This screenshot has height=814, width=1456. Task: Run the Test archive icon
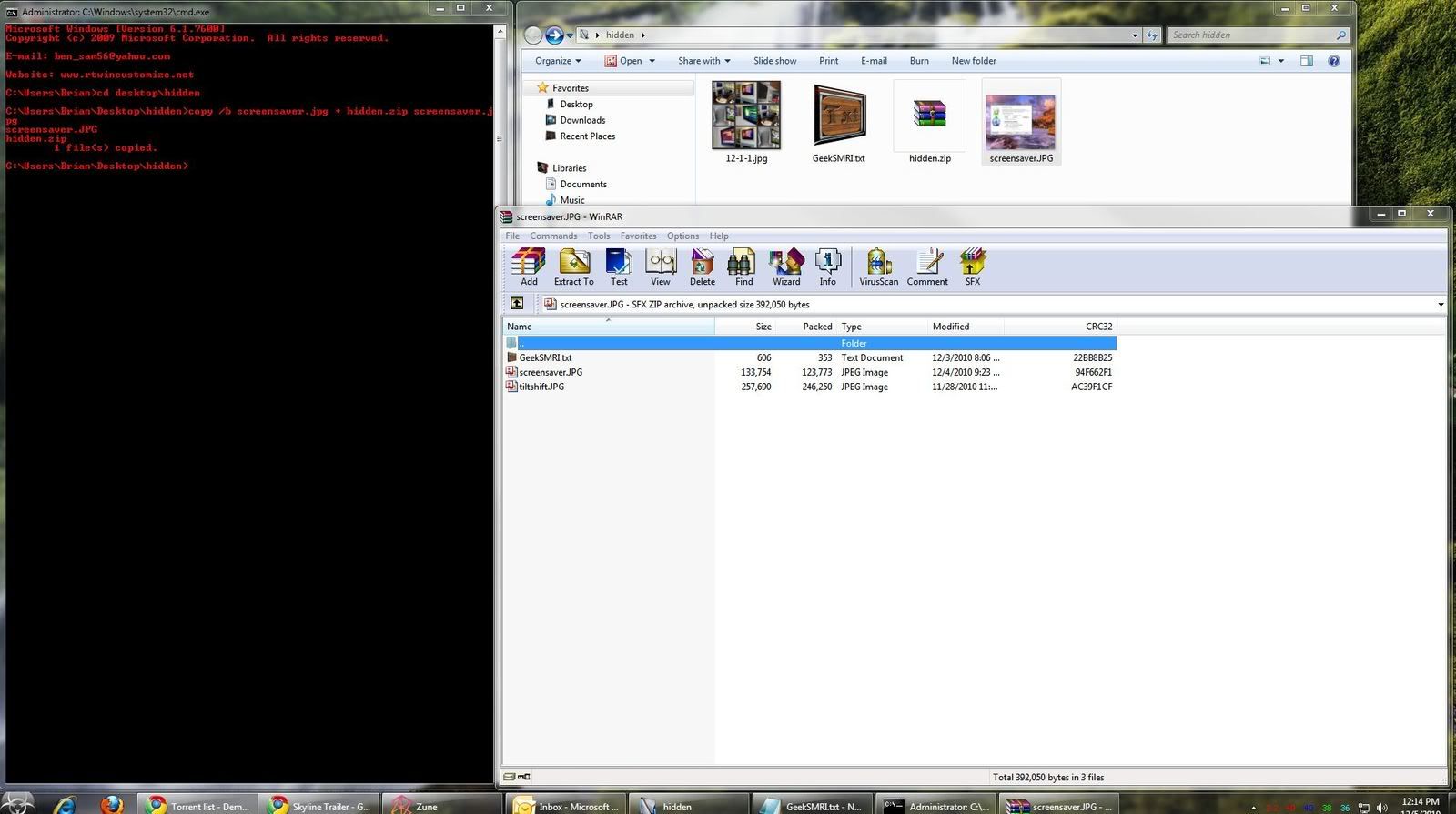click(619, 267)
